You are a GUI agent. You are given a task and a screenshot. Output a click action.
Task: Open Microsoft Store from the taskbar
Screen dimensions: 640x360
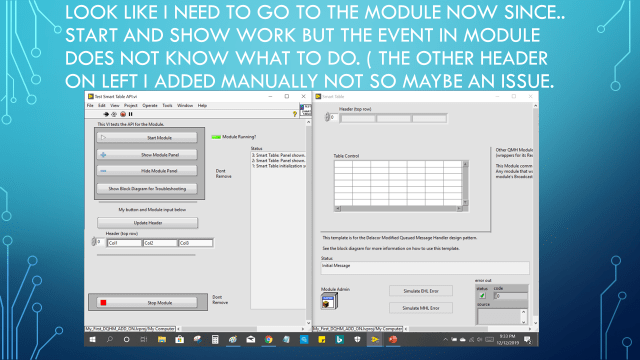180,340
